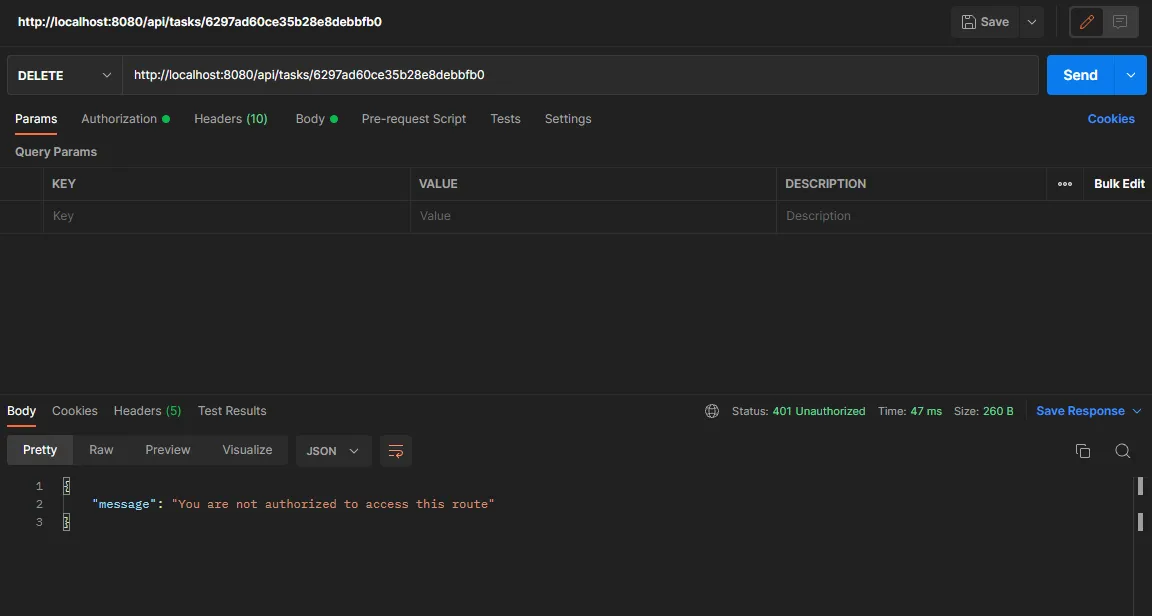
Task: Click the wrap lines icon
Action: point(395,451)
